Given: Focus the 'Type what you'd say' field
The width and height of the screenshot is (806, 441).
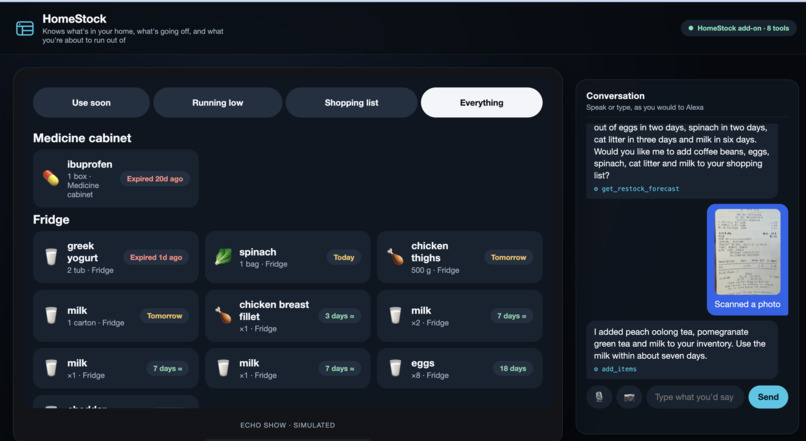Looking at the screenshot, I should click(695, 397).
